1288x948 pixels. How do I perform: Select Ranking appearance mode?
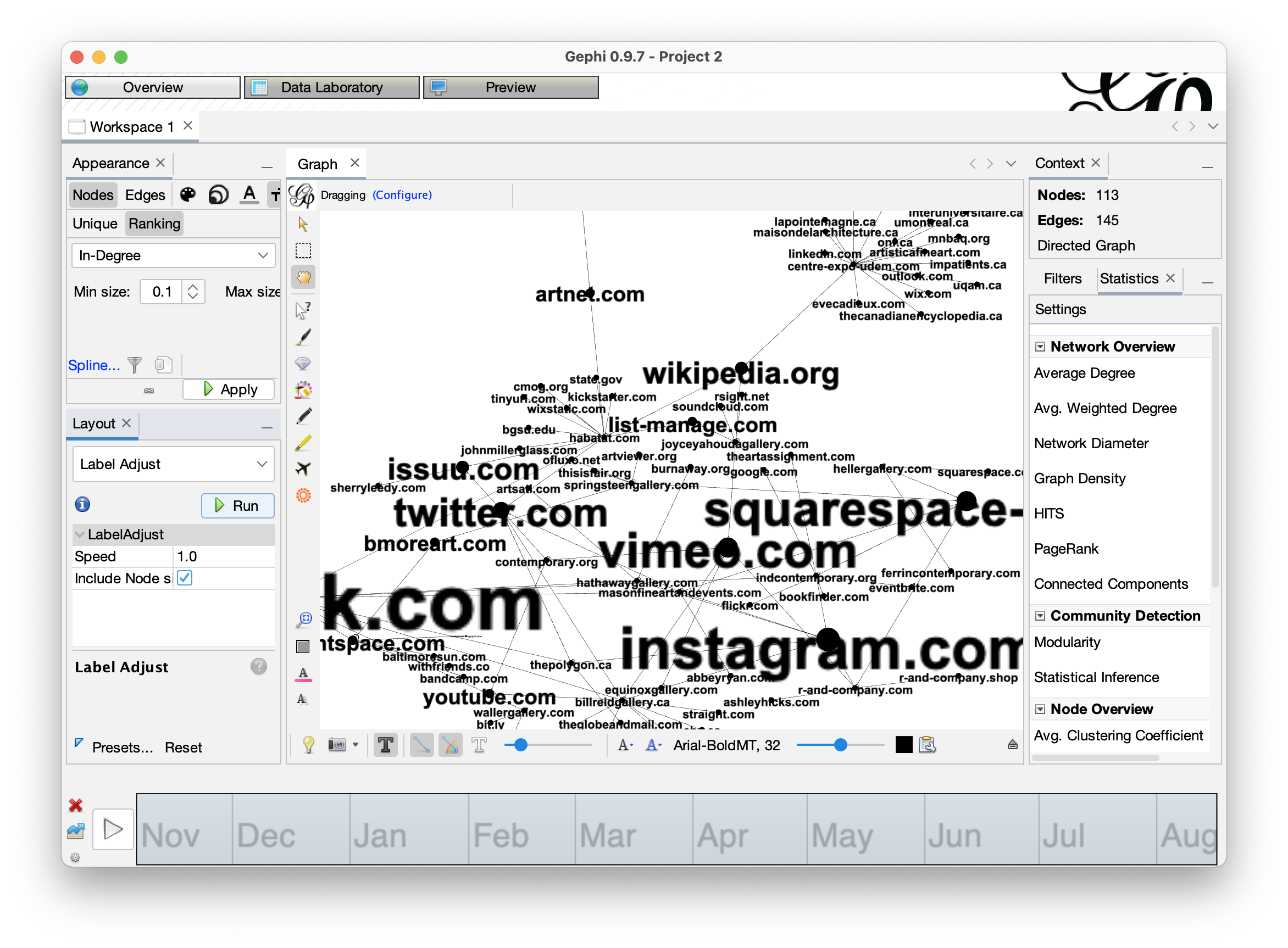click(x=154, y=223)
